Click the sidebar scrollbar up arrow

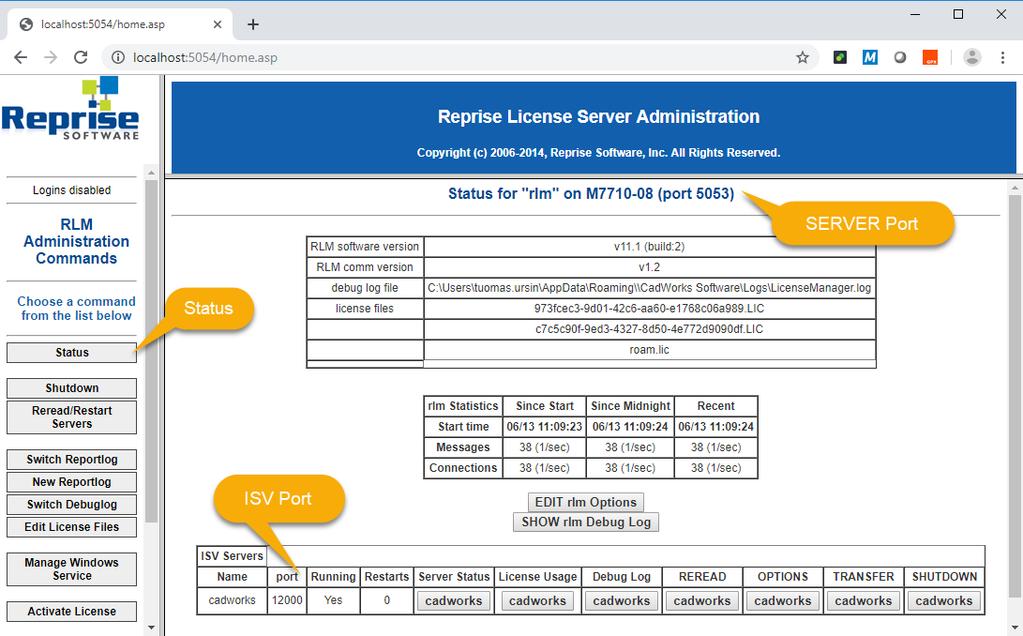click(x=151, y=173)
